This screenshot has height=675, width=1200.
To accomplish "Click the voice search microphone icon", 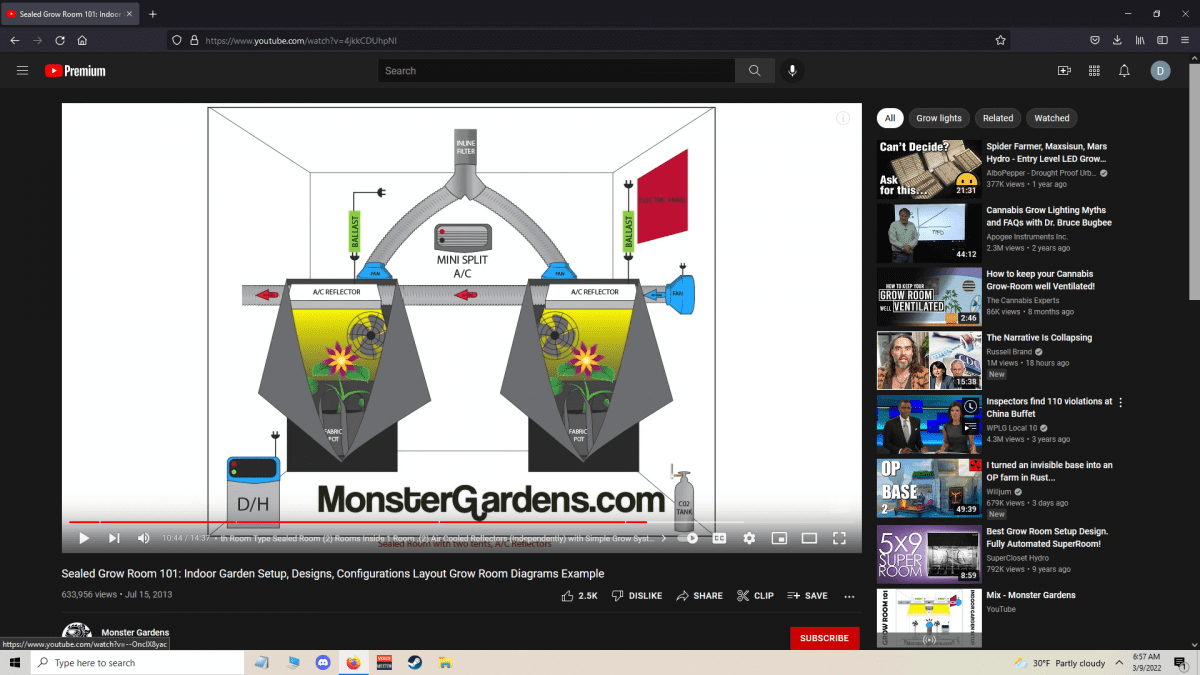I will pos(792,71).
